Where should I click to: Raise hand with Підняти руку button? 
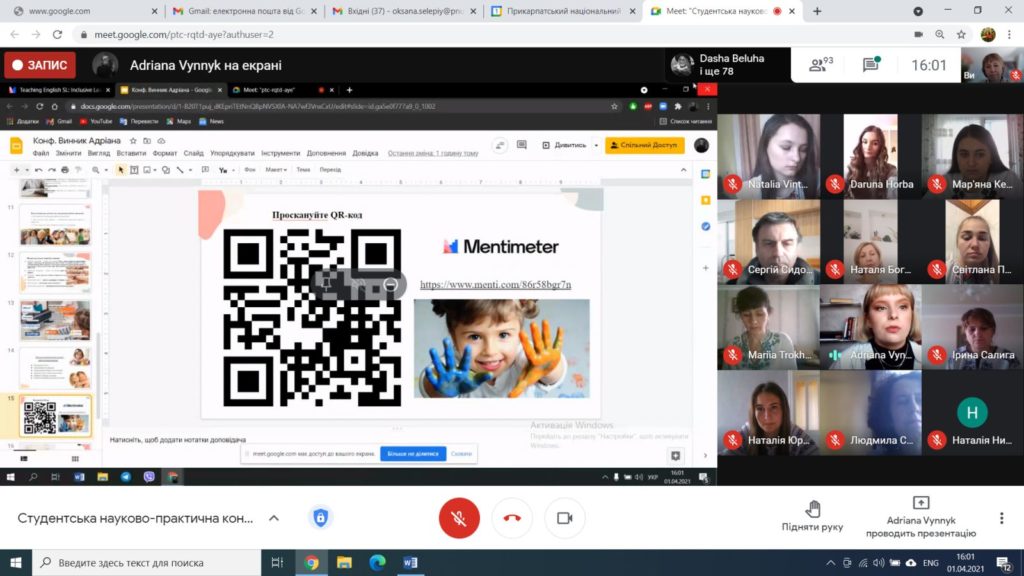point(812,516)
